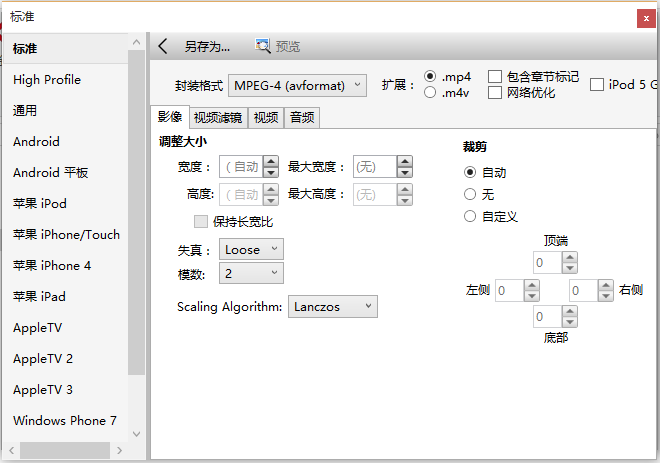Viewport: 660px width, 463px height.
Task: Click the 最大高度 input field
Action: pyautogui.click(x=375, y=194)
